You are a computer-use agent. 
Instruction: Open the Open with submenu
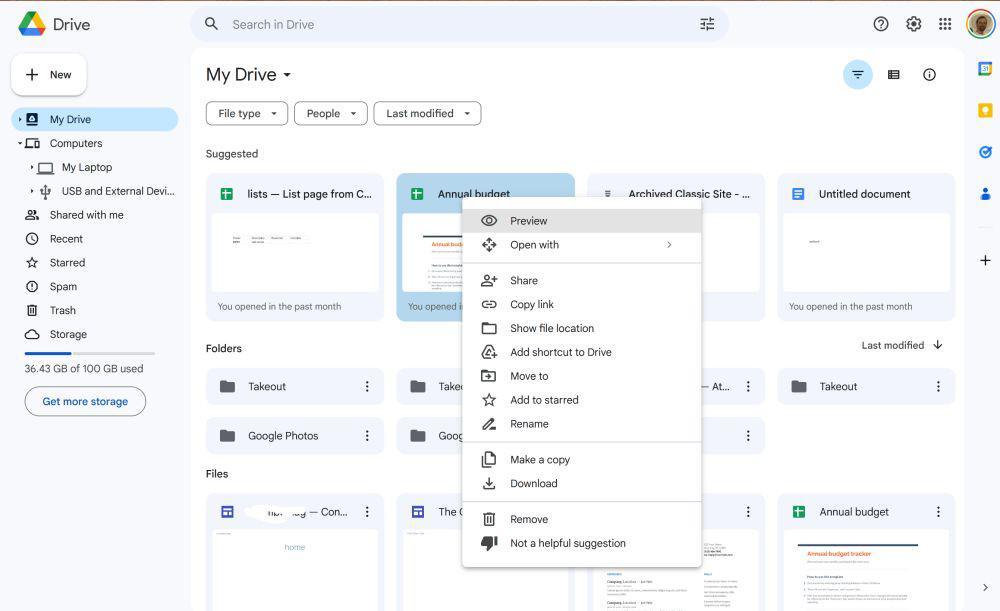(x=582, y=245)
